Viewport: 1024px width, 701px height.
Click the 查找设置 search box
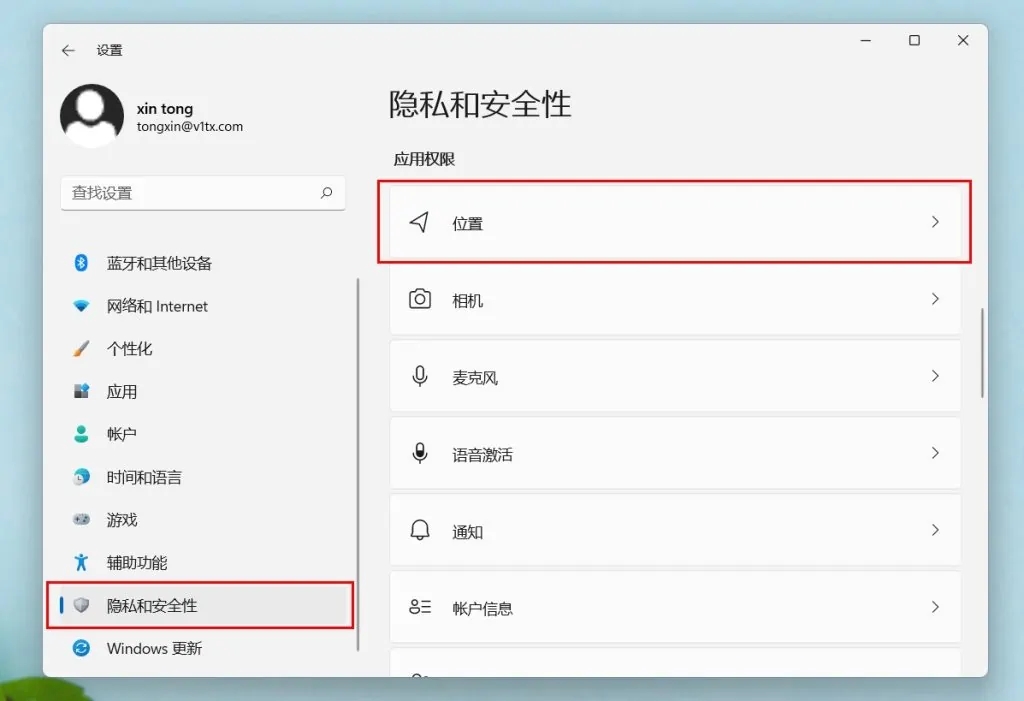click(x=190, y=193)
